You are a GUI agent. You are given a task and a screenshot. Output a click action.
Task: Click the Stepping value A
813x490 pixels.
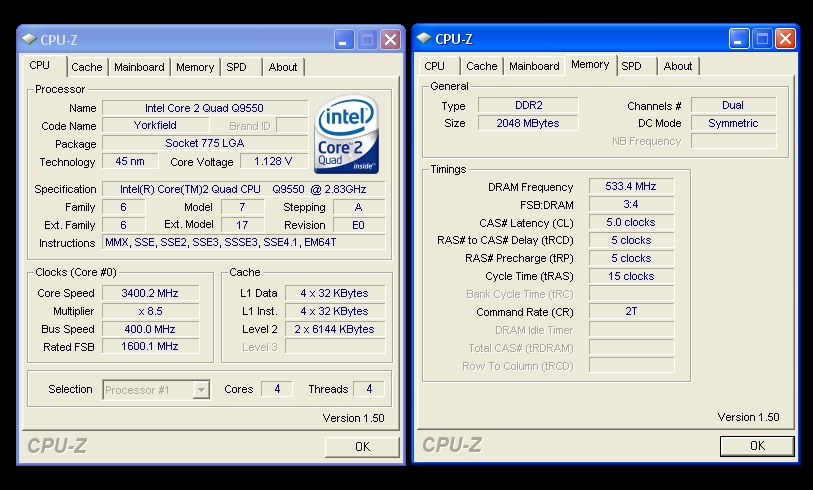(359, 207)
